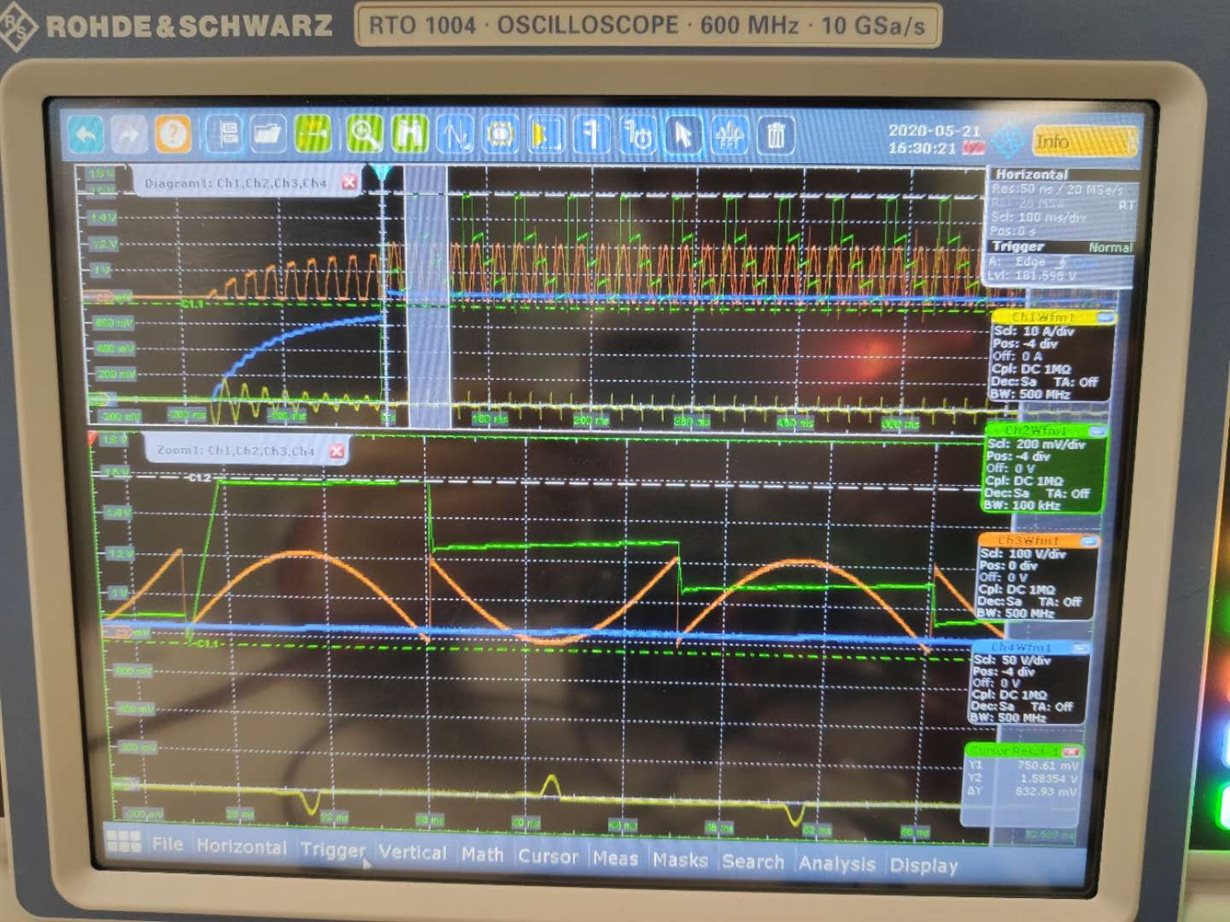Open the settings list icon in toolbar
1230x922 pixels.
(x=226, y=134)
